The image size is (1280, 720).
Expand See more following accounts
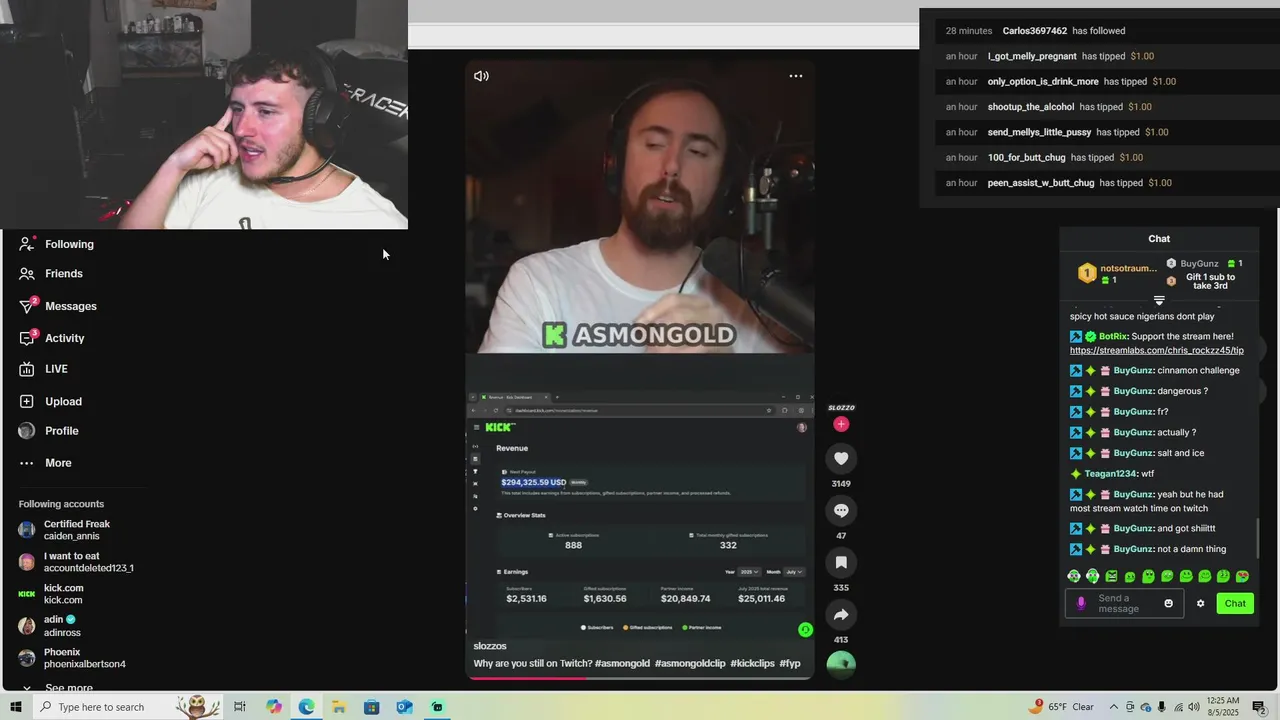pyautogui.click(x=58, y=688)
